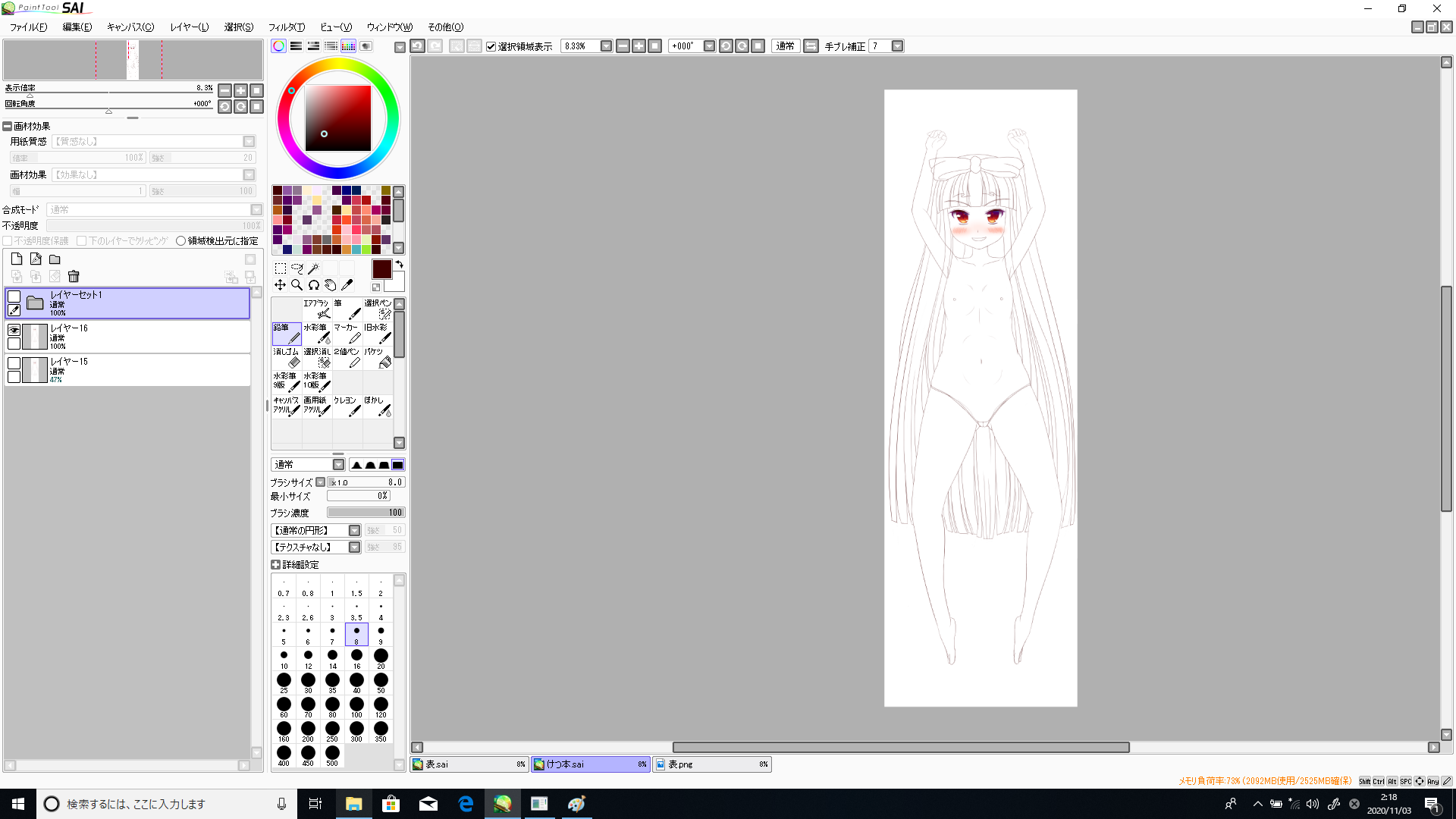1456x819 pixels.
Task: Open the ブラシサイズ multiplier dropdown
Action: [x=321, y=482]
